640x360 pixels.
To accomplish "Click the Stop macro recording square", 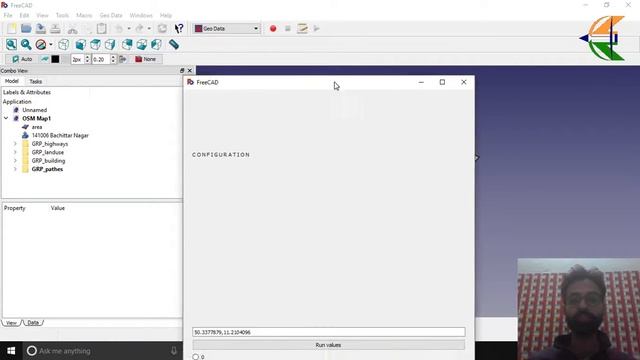I will tap(288, 29).
